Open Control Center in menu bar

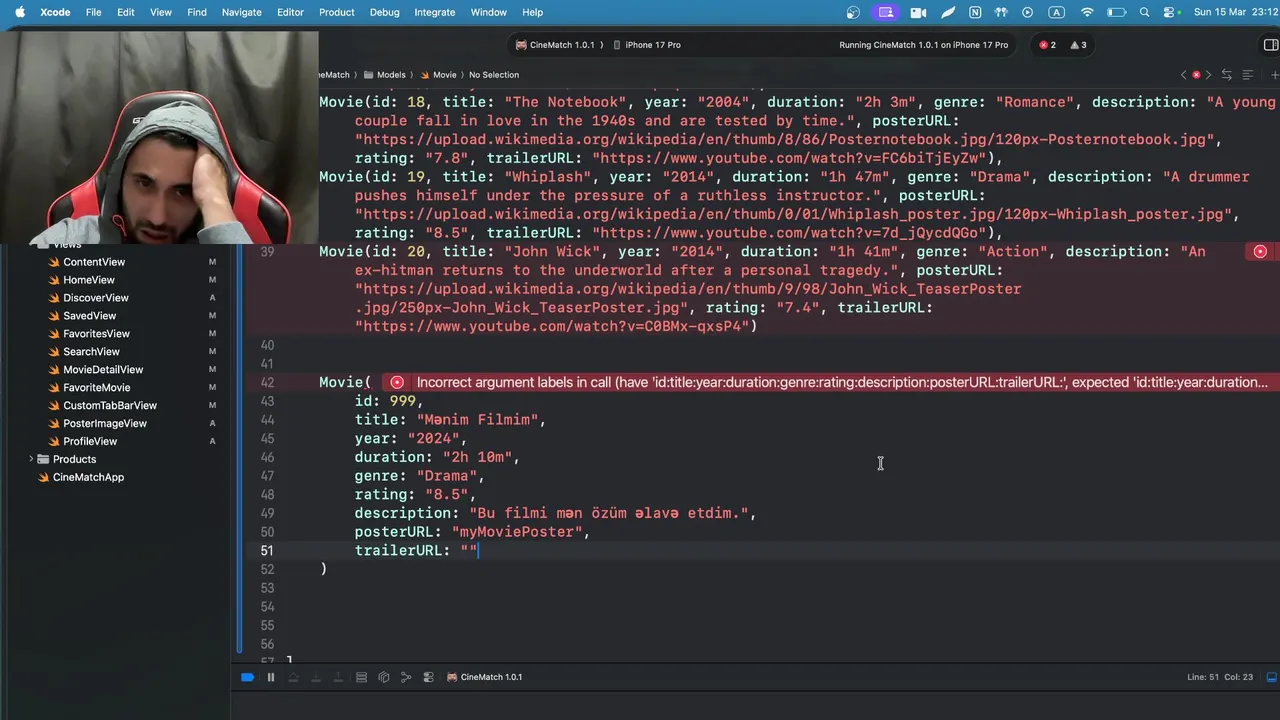pyautogui.click(x=1169, y=12)
